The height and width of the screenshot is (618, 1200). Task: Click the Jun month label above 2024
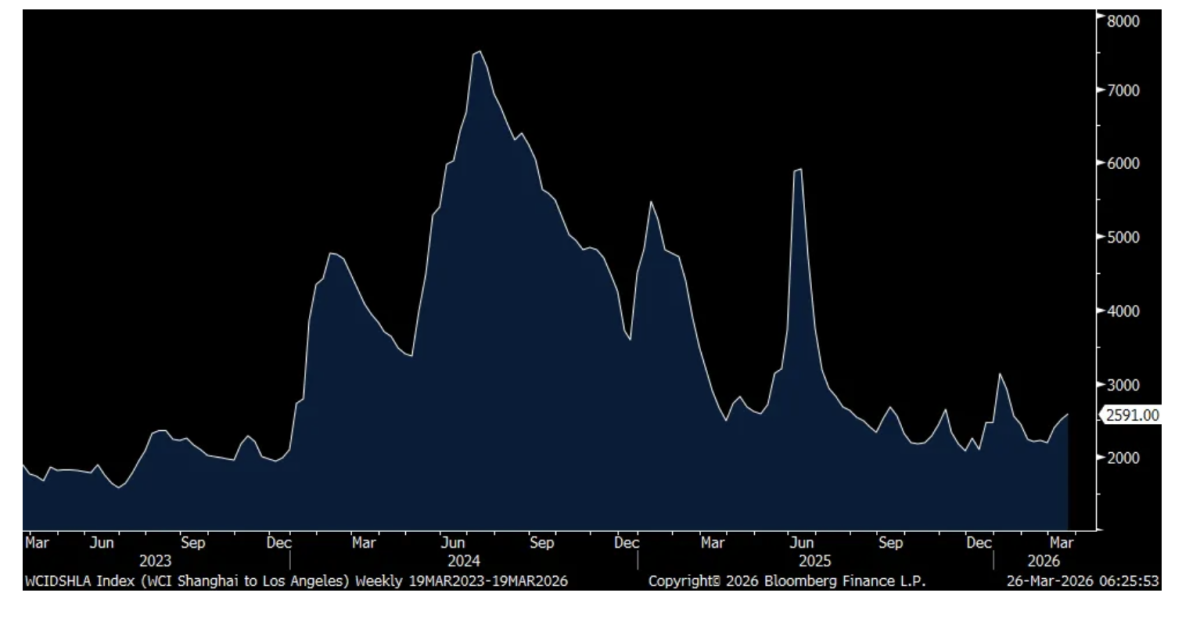[x=454, y=543]
